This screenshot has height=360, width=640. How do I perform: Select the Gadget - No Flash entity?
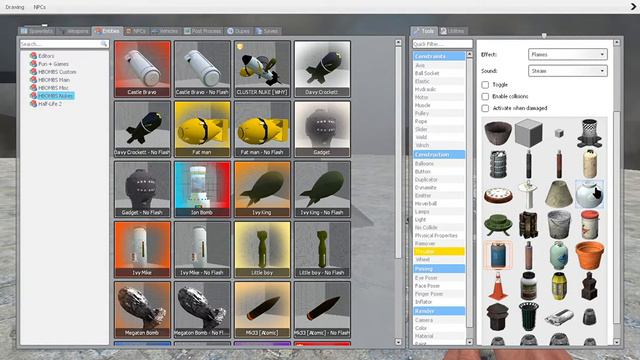tap(142, 189)
